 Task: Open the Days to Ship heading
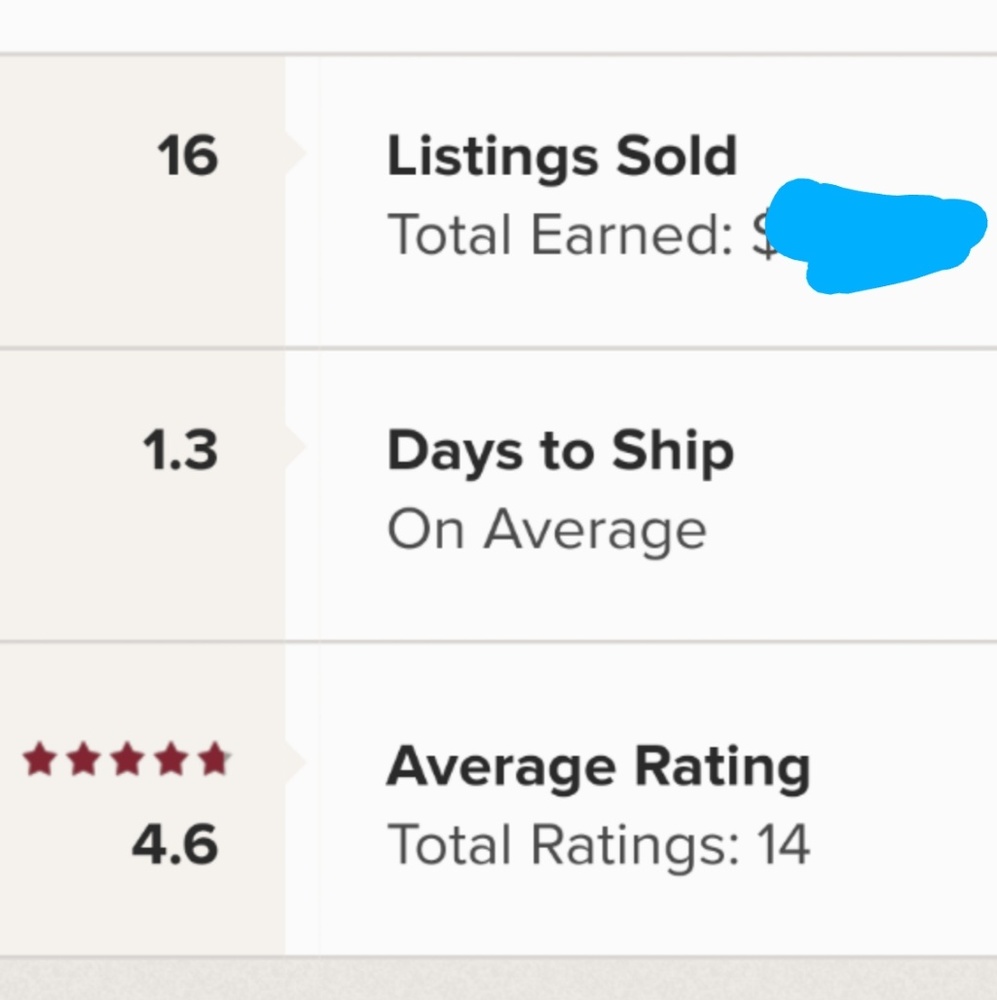[560, 451]
